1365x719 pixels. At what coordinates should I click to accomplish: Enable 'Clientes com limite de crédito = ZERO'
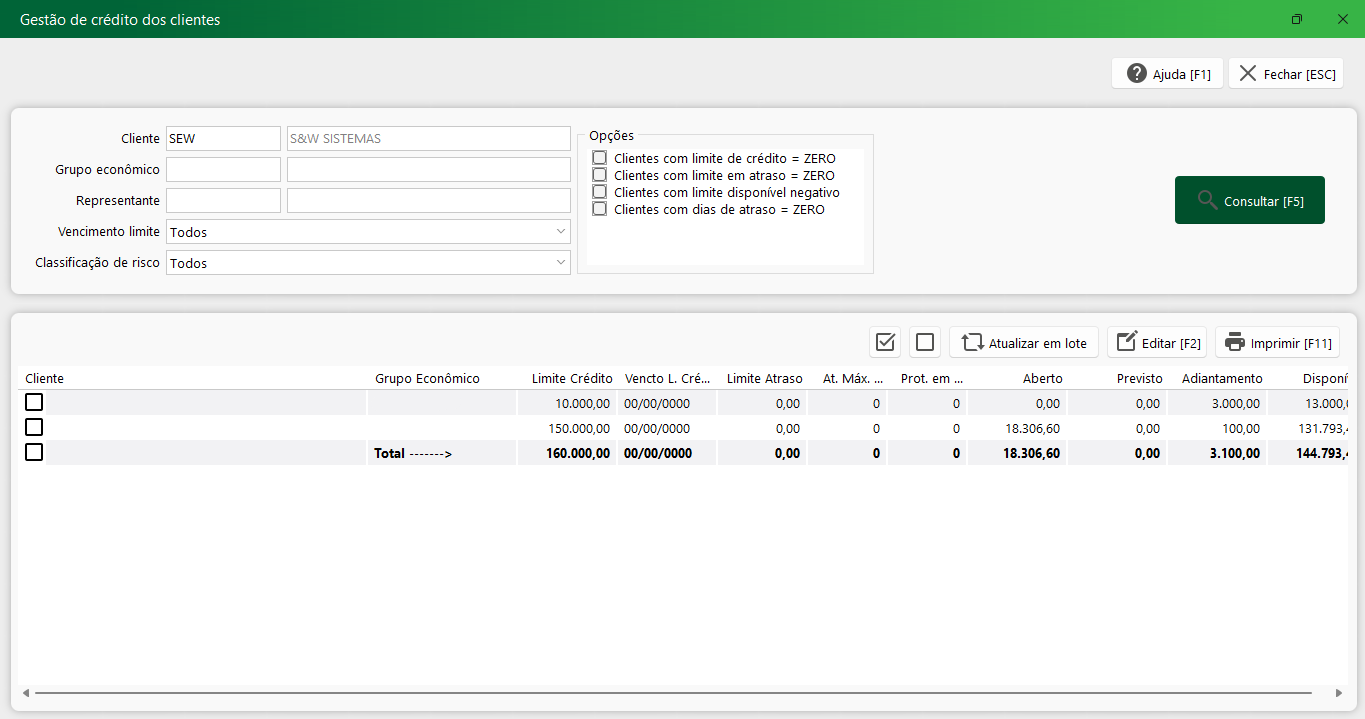pyautogui.click(x=600, y=158)
